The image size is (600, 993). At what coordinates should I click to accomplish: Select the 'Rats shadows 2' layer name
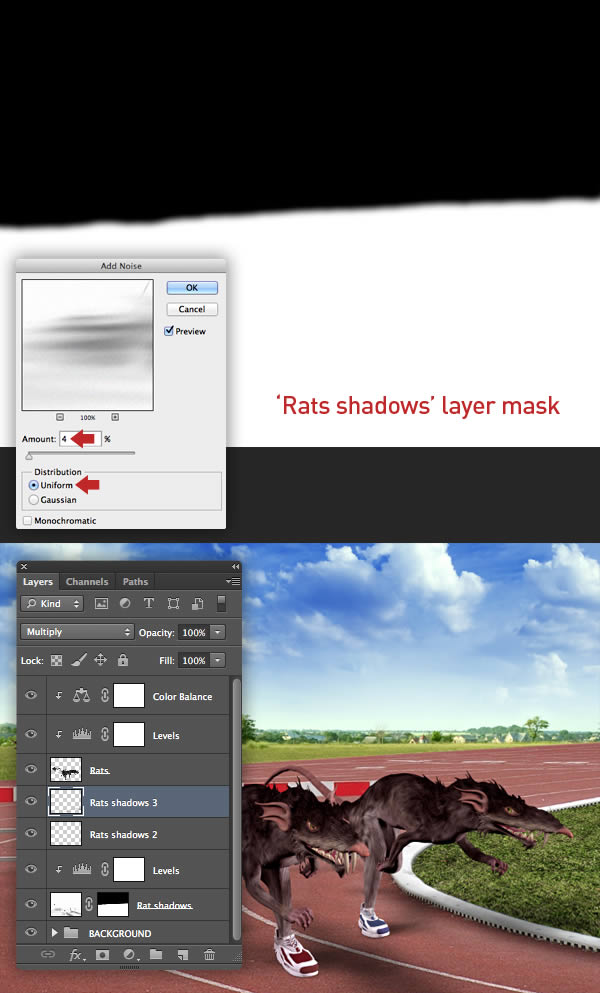point(124,834)
